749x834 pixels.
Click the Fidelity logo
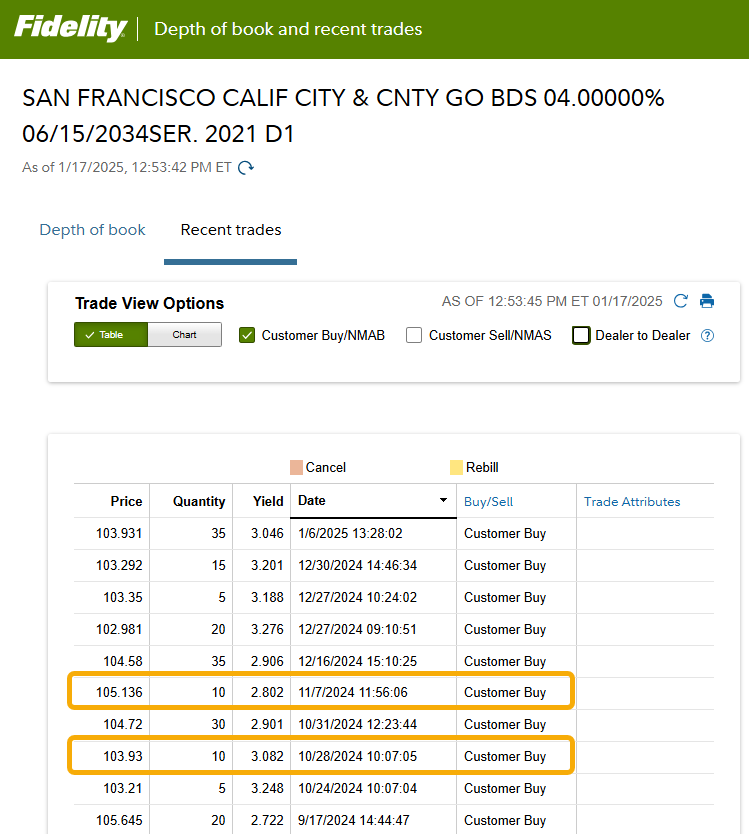point(70,28)
